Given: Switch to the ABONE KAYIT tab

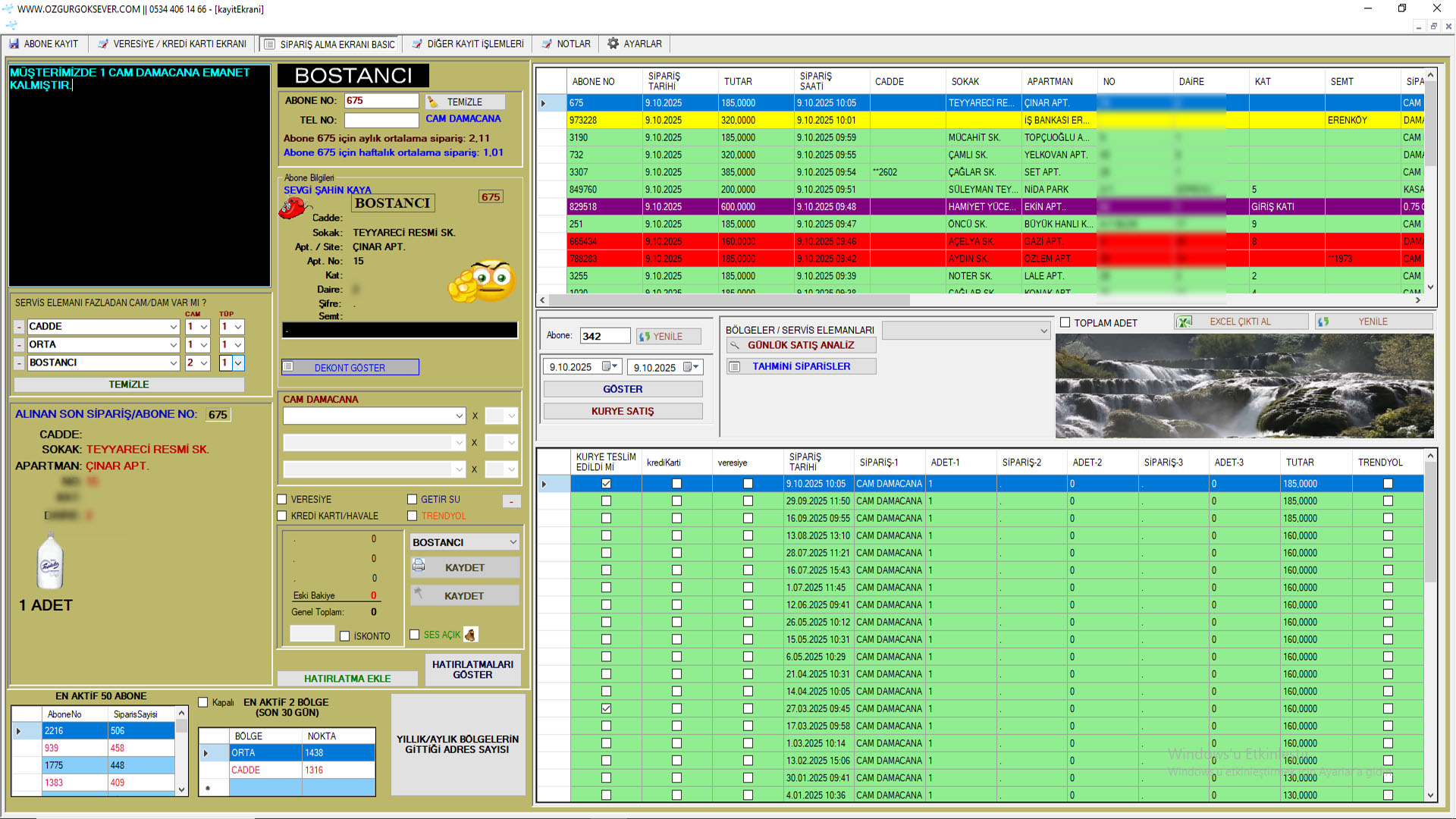Looking at the screenshot, I should point(44,44).
